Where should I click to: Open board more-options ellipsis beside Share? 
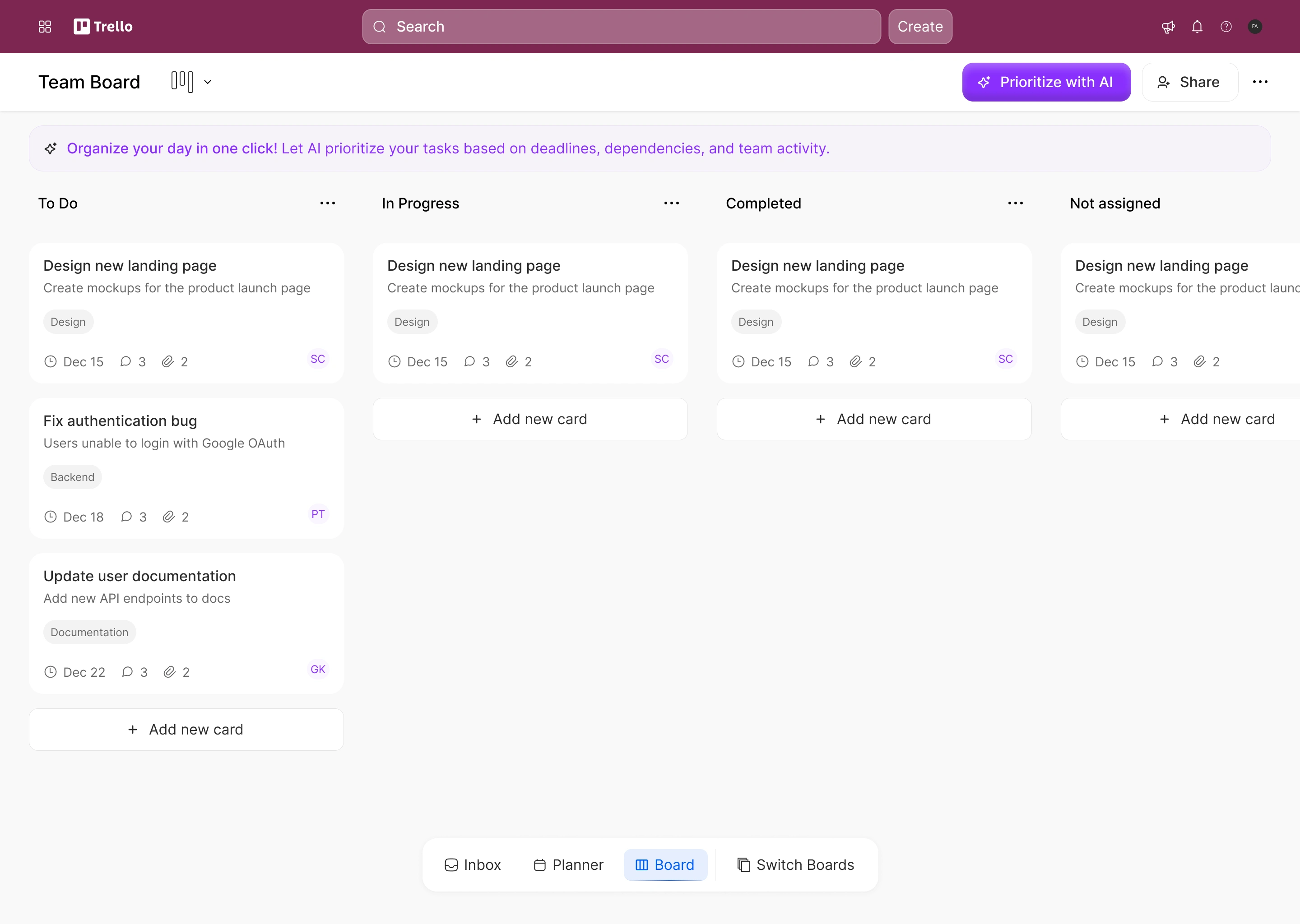tap(1260, 82)
